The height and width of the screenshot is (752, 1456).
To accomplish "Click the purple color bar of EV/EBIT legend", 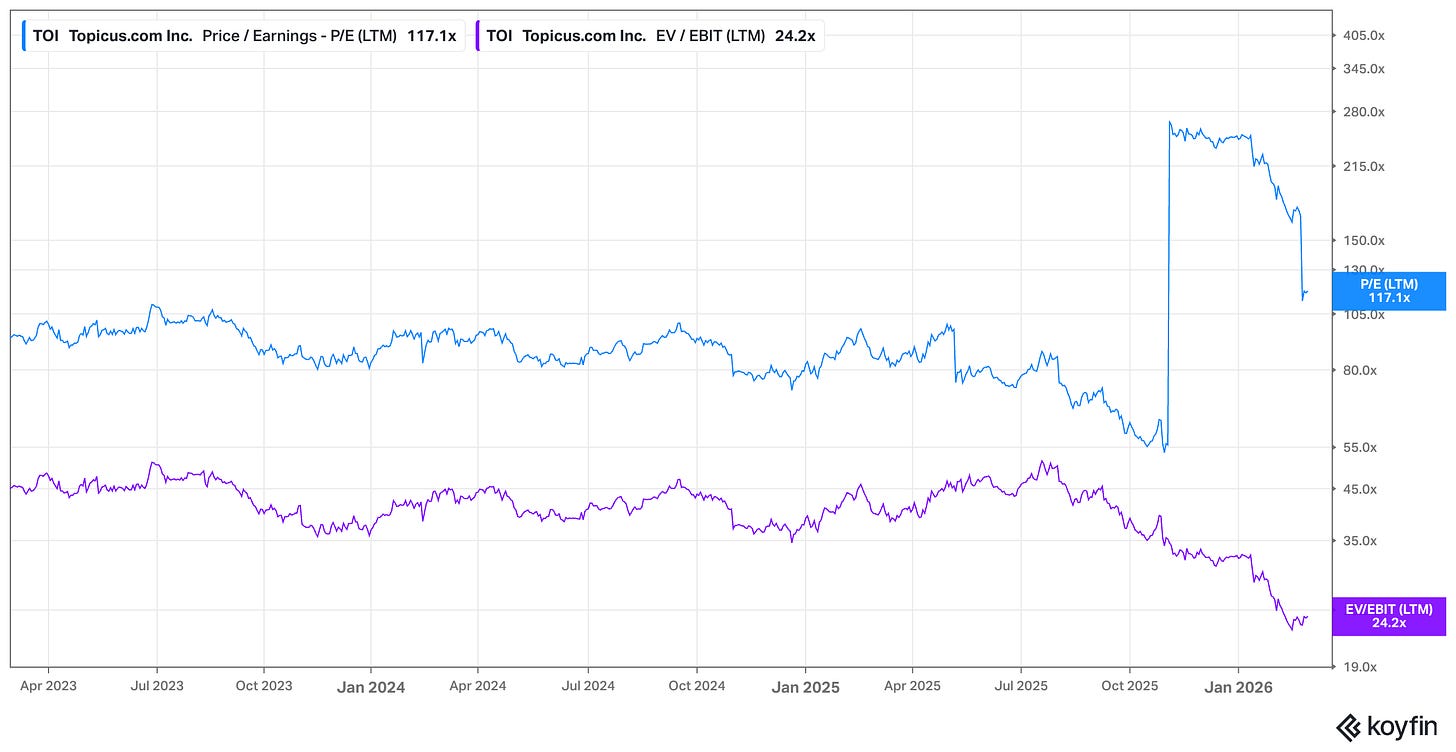I will tap(477, 36).
